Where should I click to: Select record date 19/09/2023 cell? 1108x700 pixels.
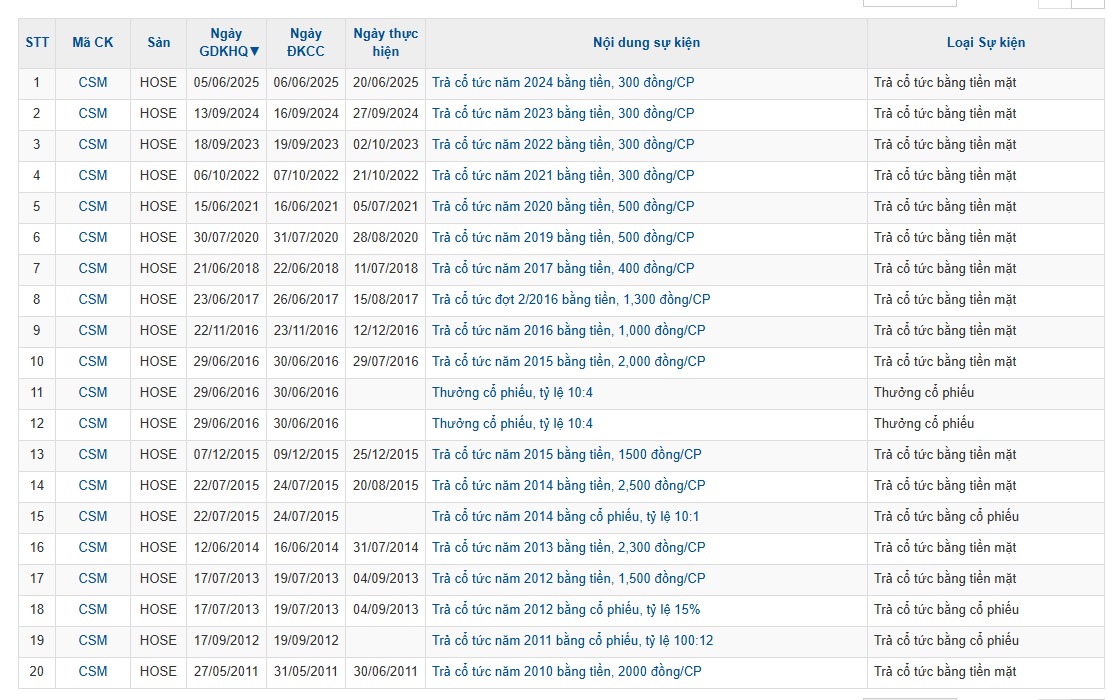[x=306, y=145]
